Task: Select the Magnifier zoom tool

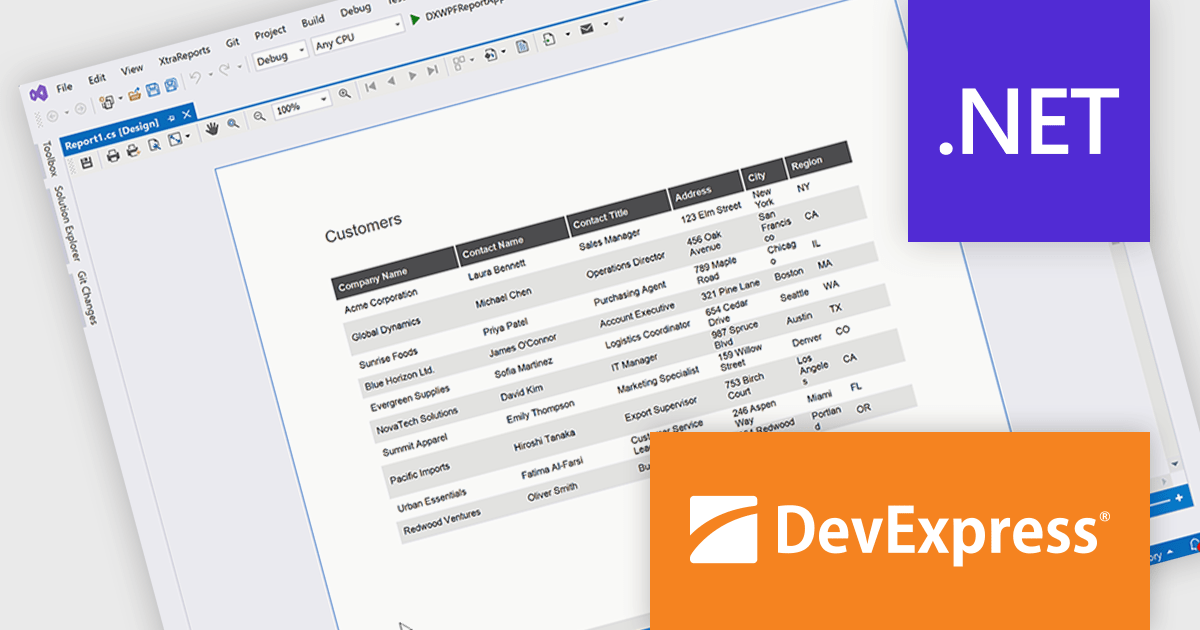Action: (x=234, y=124)
